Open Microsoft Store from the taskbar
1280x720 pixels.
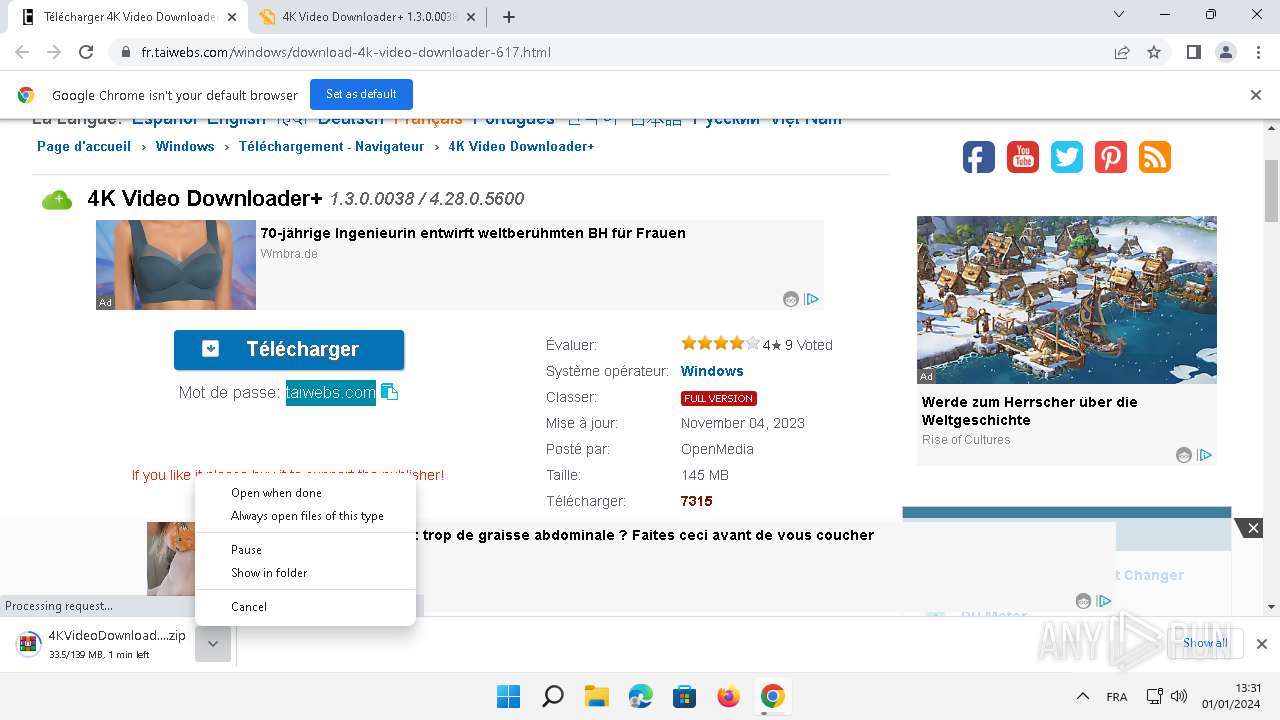tap(685, 696)
